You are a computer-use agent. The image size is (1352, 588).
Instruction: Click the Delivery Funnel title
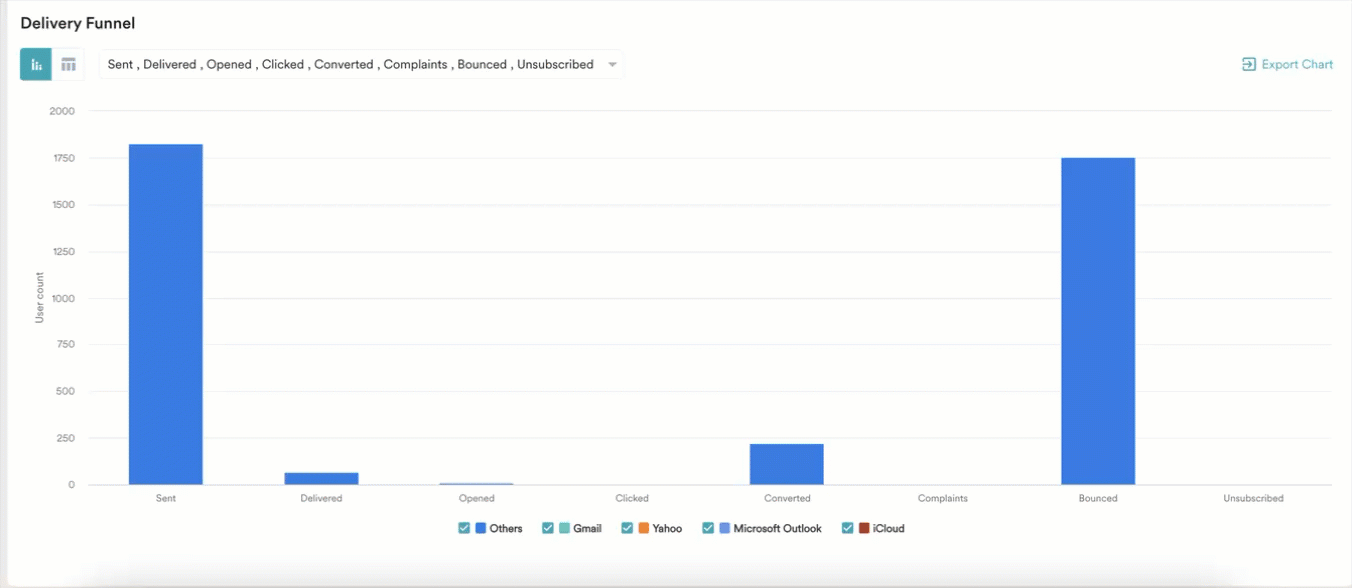[77, 22]
